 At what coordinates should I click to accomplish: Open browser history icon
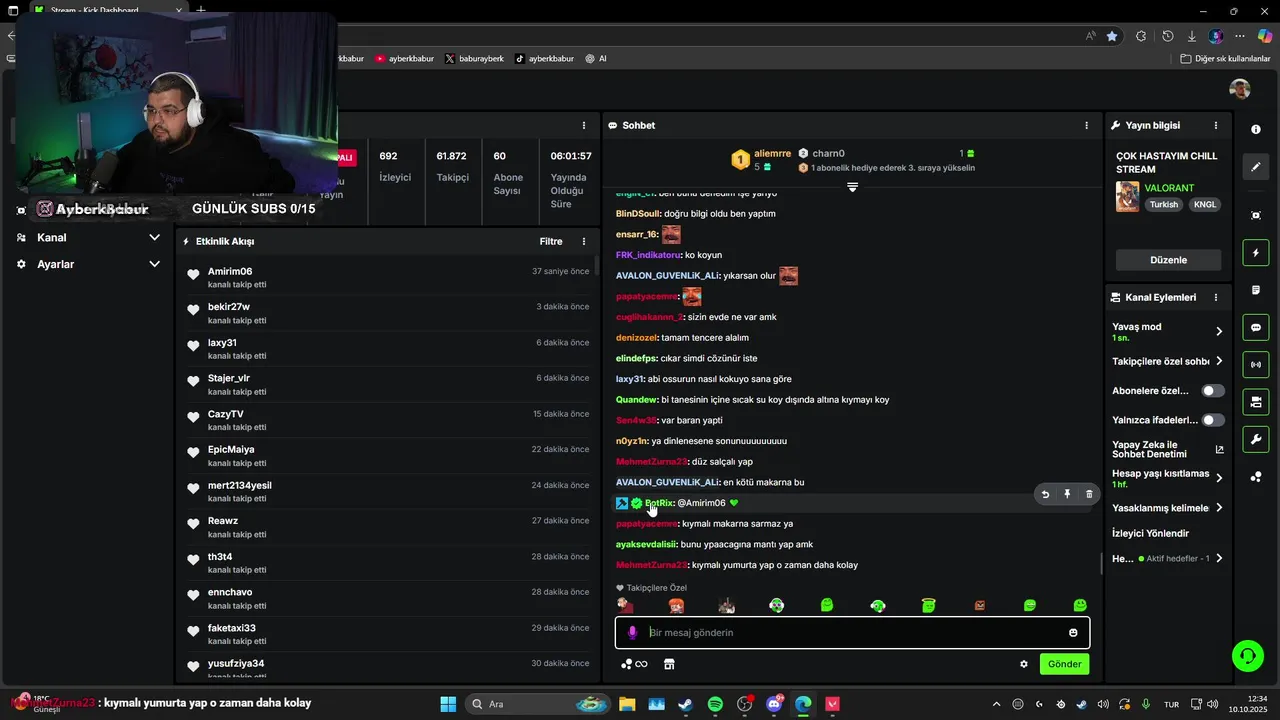pyautogui.click(x=1167, y=36)
